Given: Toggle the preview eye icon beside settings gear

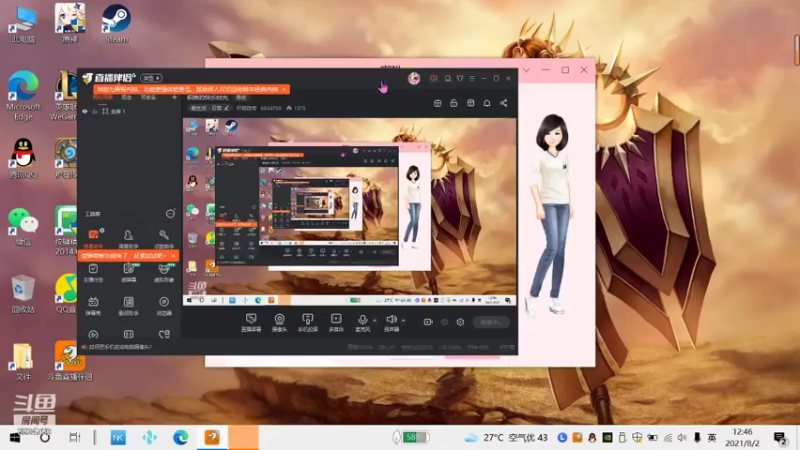Looking at the screenshot, I should point(444,322).
